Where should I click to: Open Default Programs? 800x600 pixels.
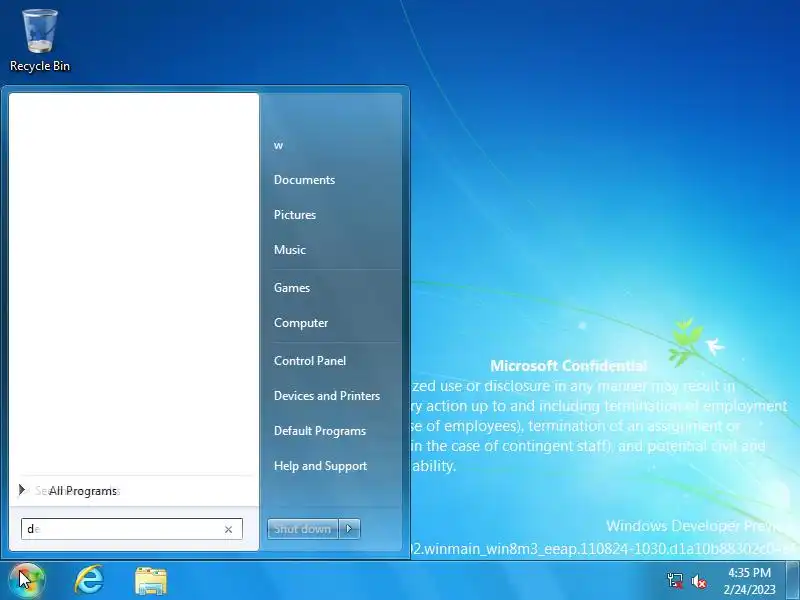[x=319, y=431]
